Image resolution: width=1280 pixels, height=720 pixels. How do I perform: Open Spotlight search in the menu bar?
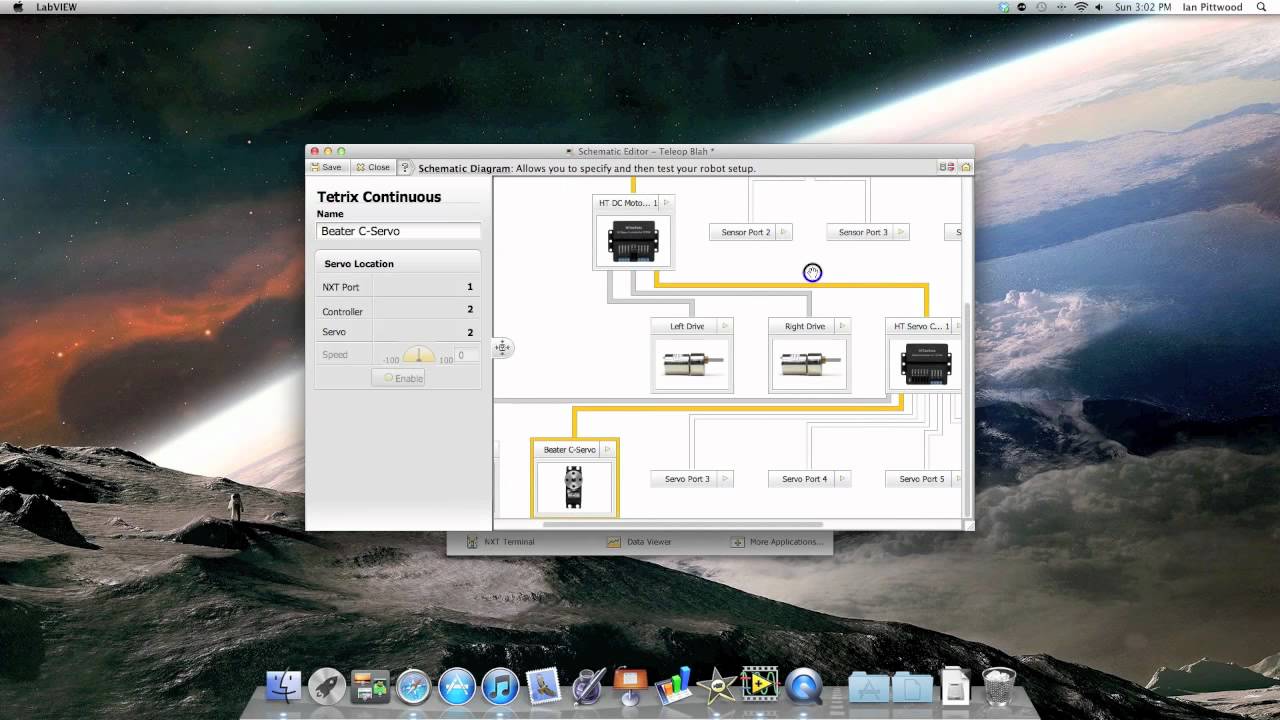point(1261,7)
